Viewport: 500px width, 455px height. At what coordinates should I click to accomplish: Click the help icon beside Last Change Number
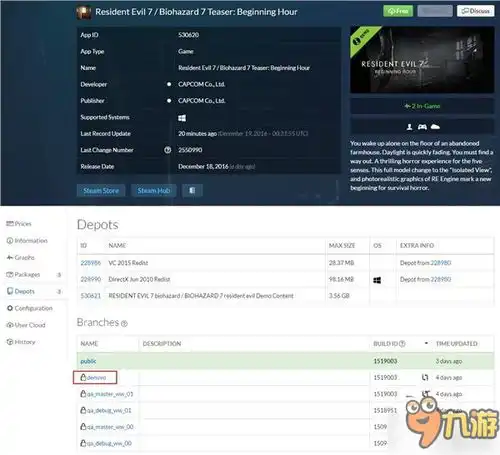point(168,150)
